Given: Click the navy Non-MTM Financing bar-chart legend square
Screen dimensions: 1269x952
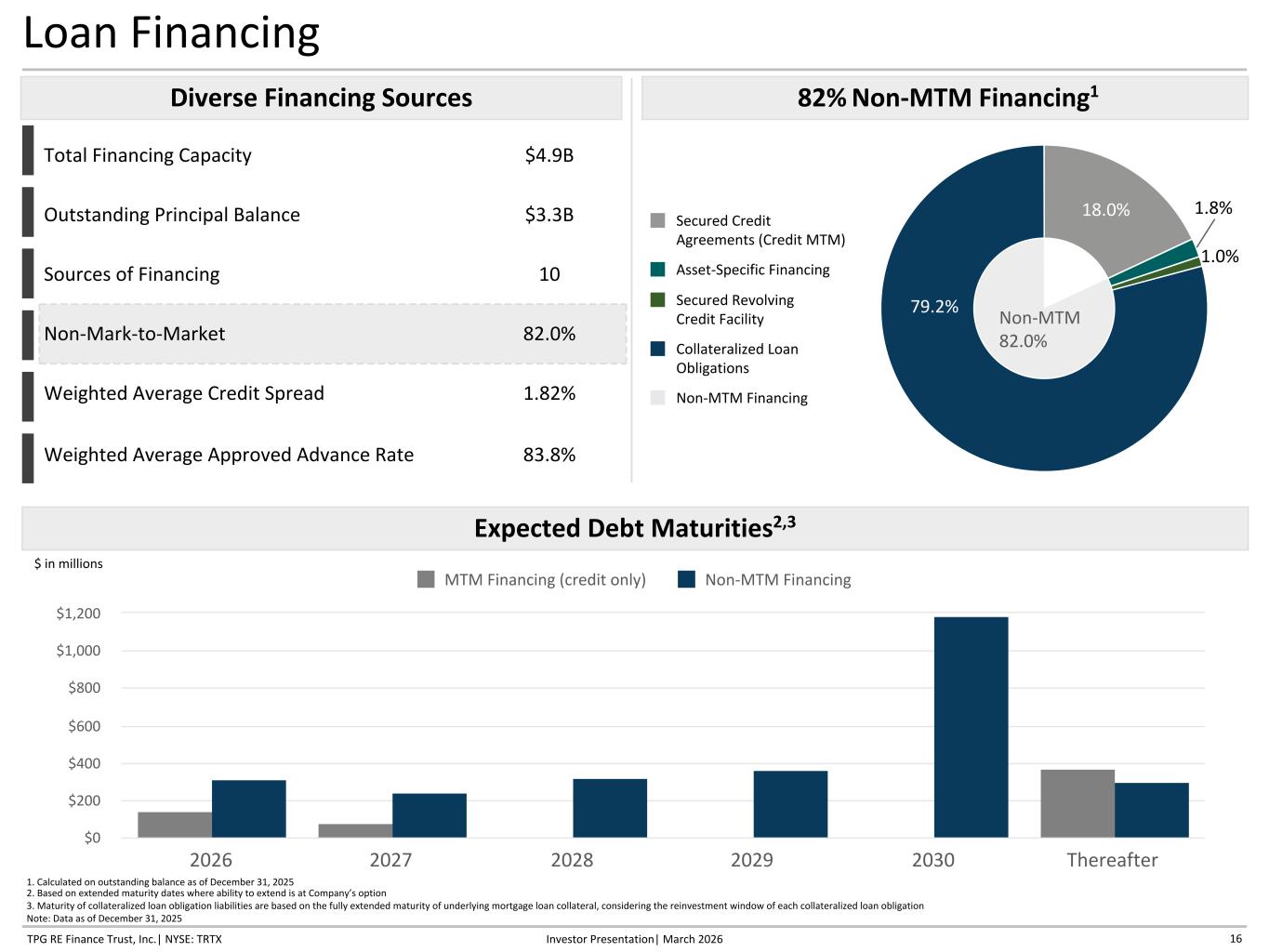Looking at the screenshot, I should tap(686, 579).
